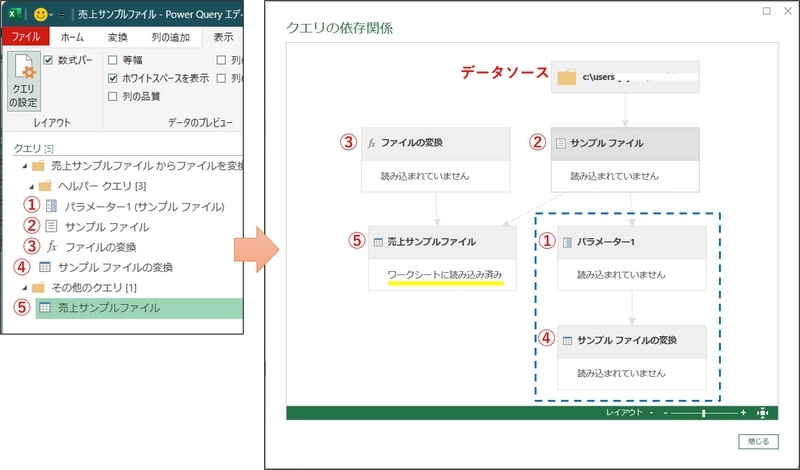Screen dimensions: 800x470
Task: Click the クエリ [5] pane header
Action: [33, 149]
